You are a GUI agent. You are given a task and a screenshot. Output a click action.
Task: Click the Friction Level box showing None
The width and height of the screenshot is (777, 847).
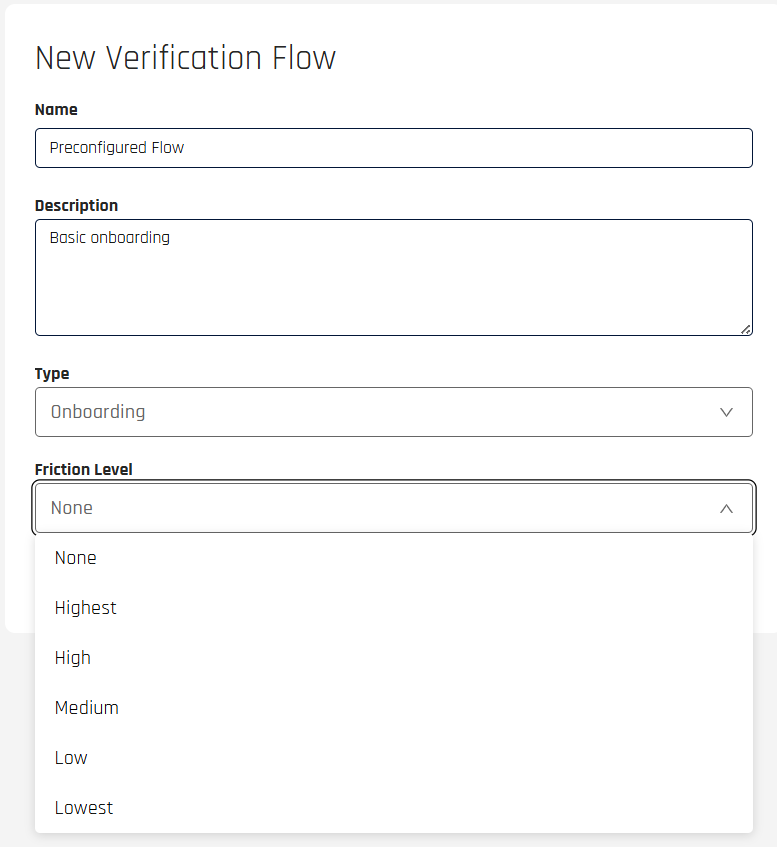[x=380, y=508]
